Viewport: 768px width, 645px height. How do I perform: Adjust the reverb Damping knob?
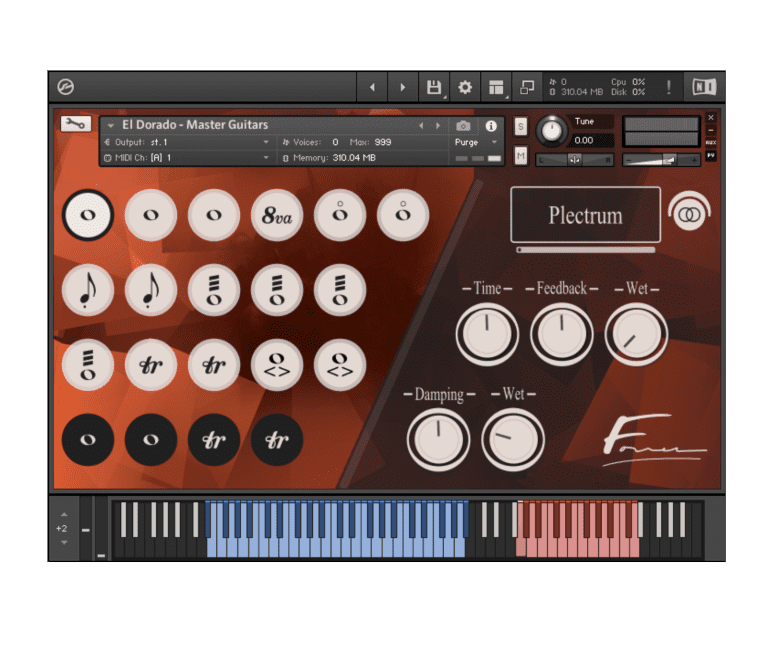(438, 439)
